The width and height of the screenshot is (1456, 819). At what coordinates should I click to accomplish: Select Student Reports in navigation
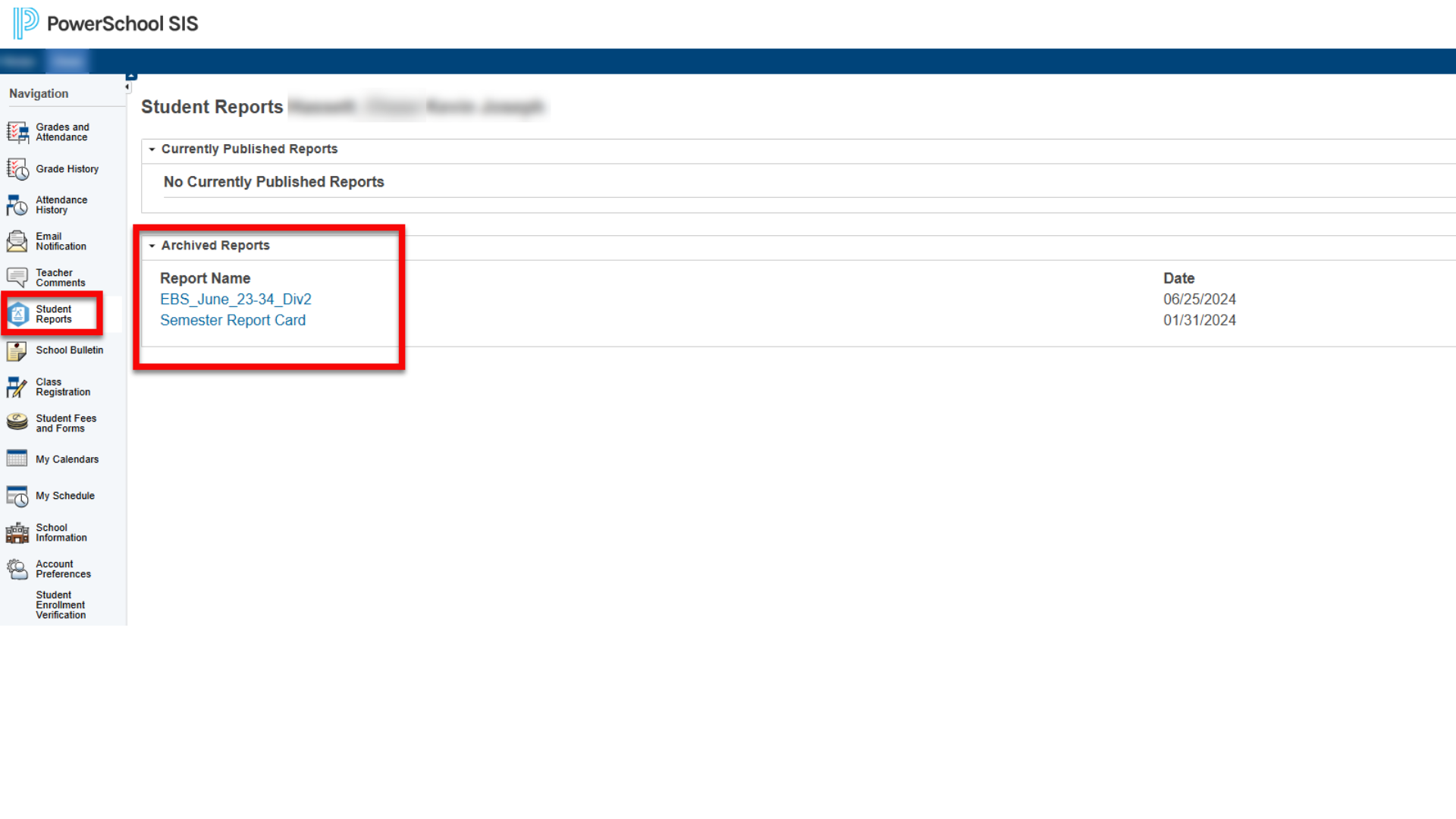(x=54, y=314)
